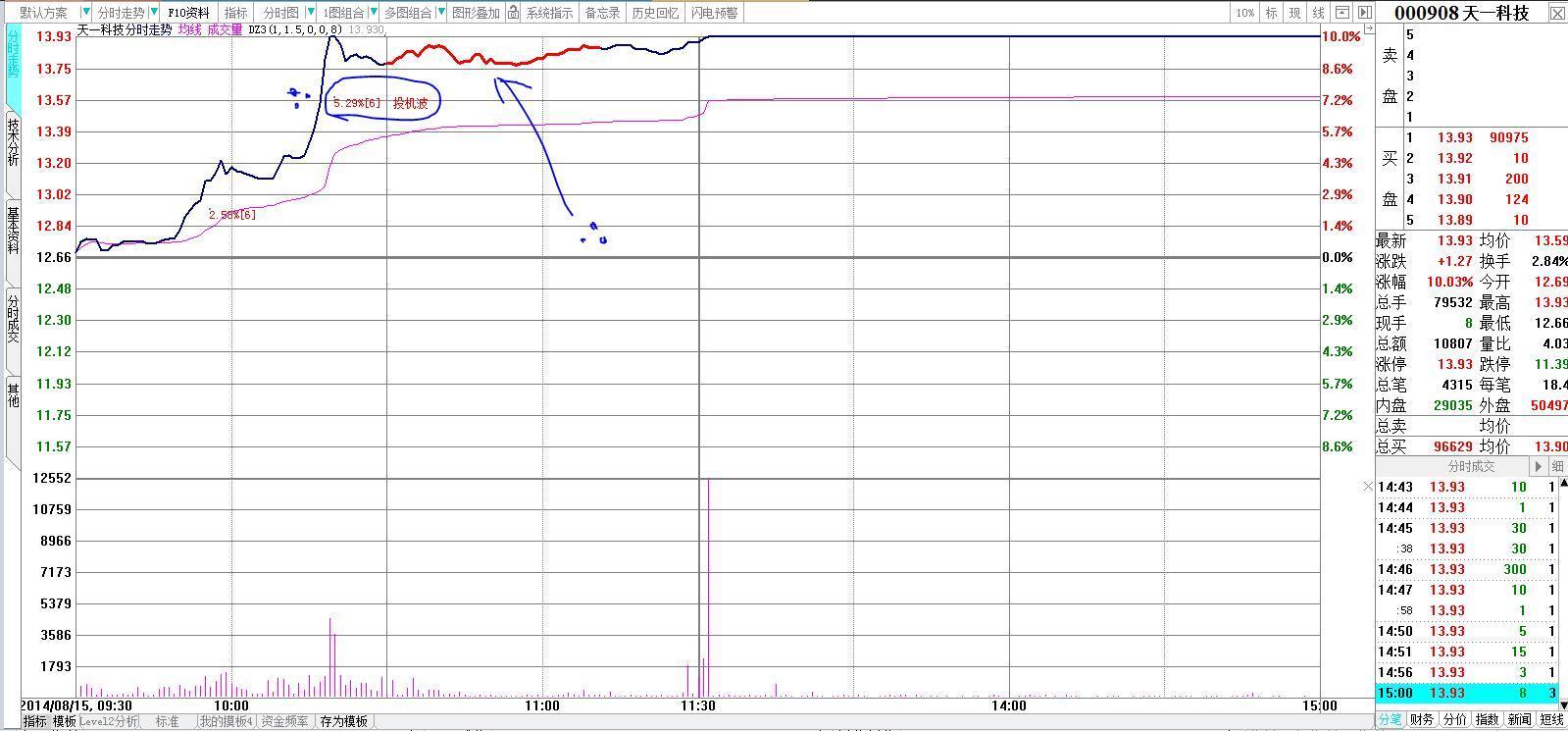
Task: Choose the 1图组合 layout
Action: (x=343, y=13)
